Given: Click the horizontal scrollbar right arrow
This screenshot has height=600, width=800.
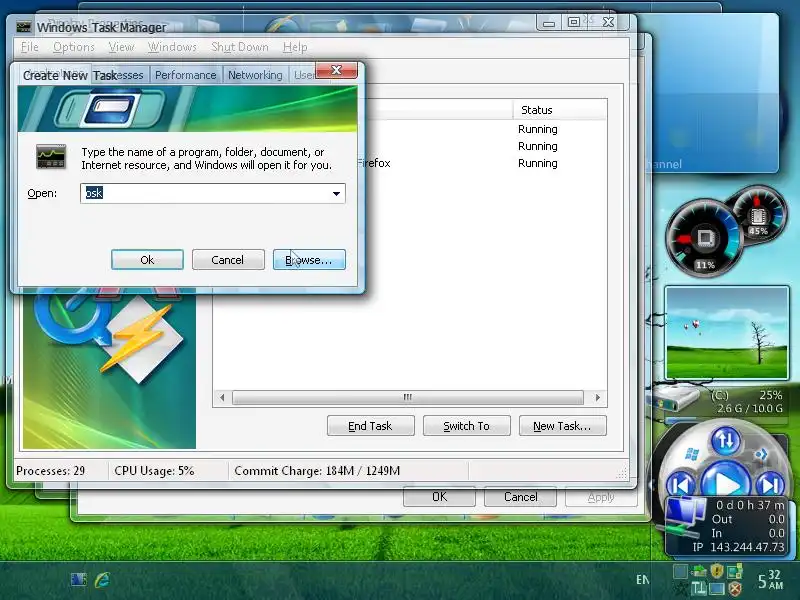Looking at the screenshot, I should [598, 397].
